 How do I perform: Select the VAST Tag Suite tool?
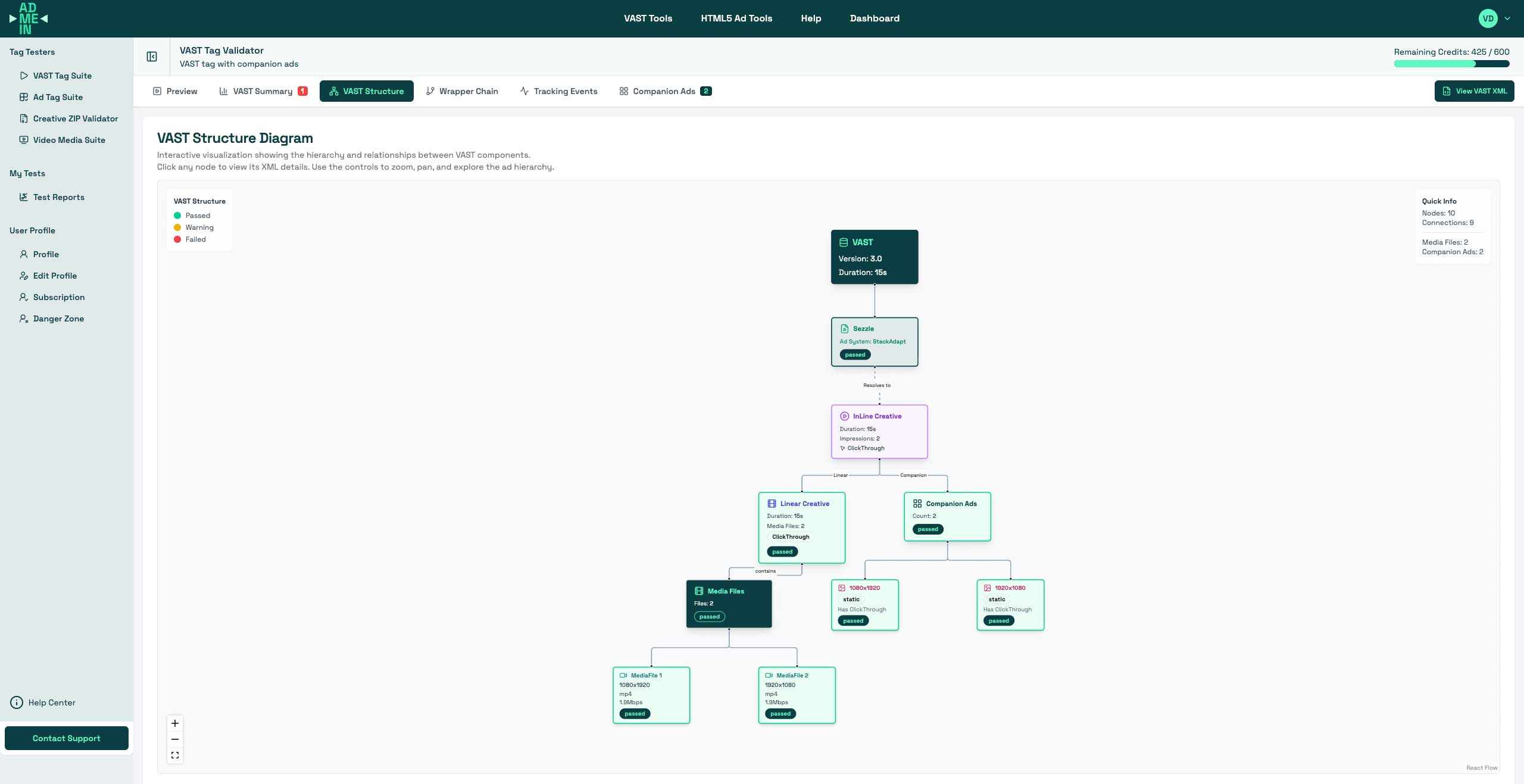tap(62, 76)
